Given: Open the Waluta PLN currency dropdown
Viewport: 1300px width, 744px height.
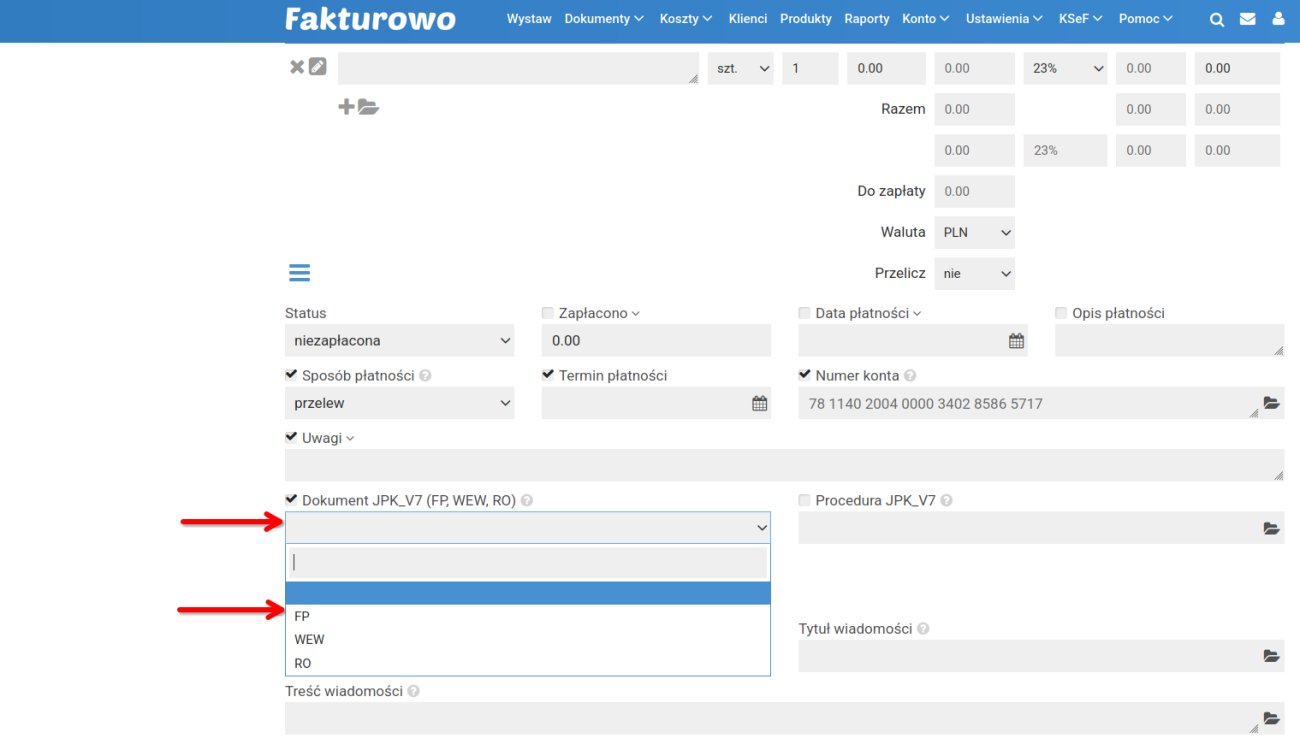Looking at the screenshot, I should 975,233.
